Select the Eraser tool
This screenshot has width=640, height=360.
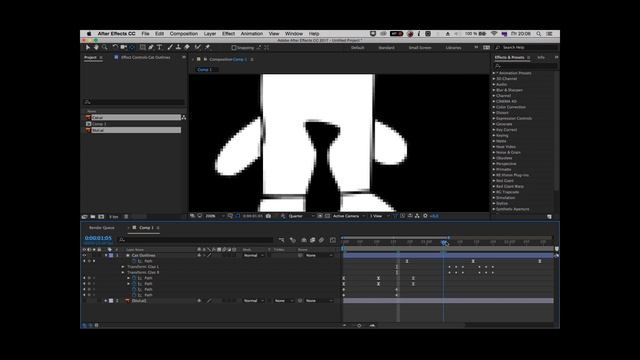(x=187, y=48)
